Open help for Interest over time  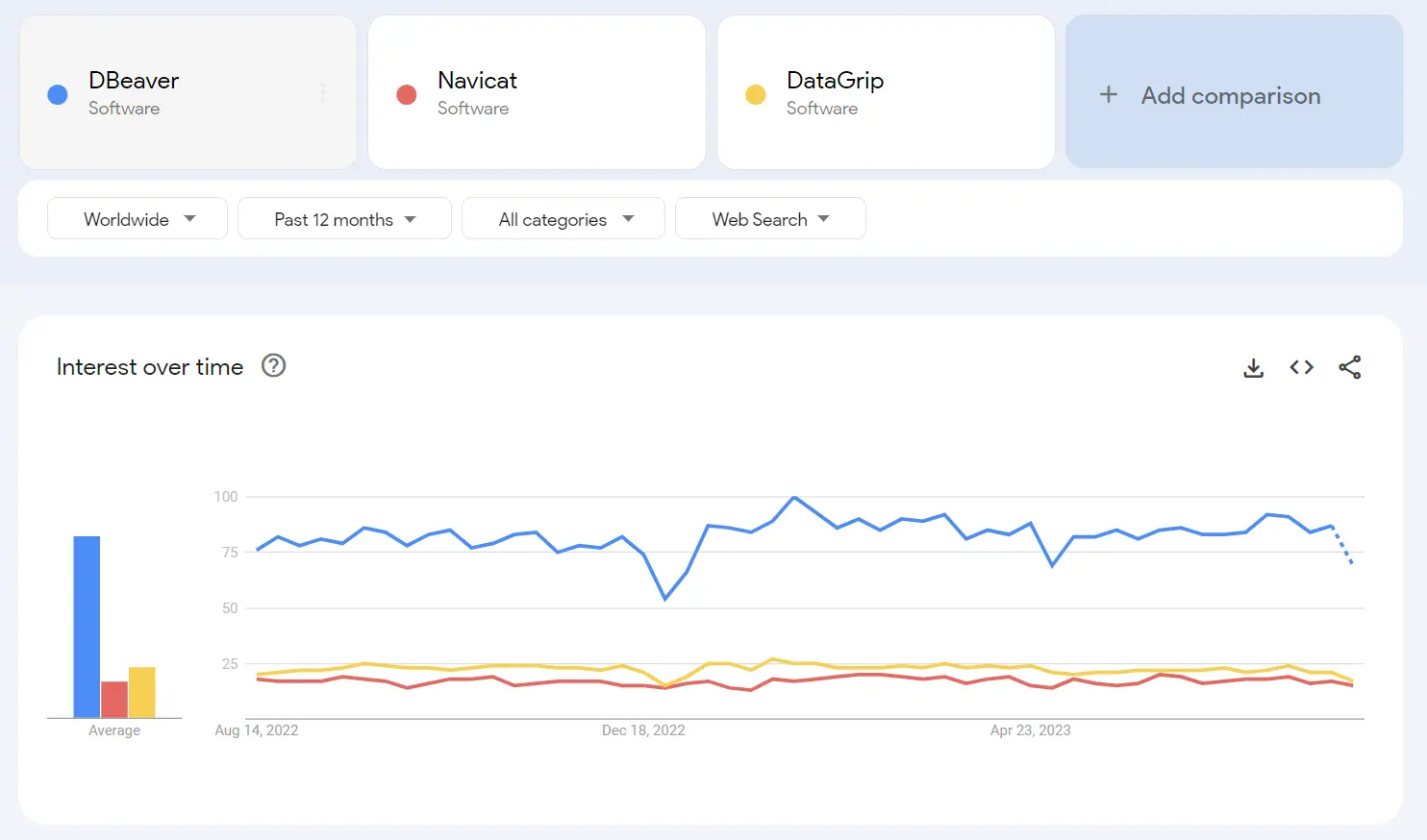[x=274, y=366]
